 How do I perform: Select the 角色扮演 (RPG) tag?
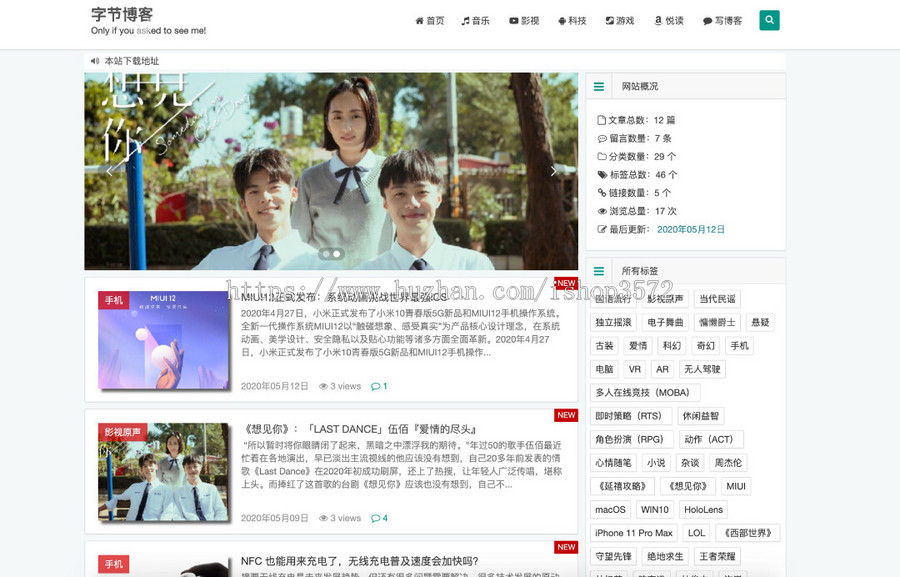(x=632, y=440)
